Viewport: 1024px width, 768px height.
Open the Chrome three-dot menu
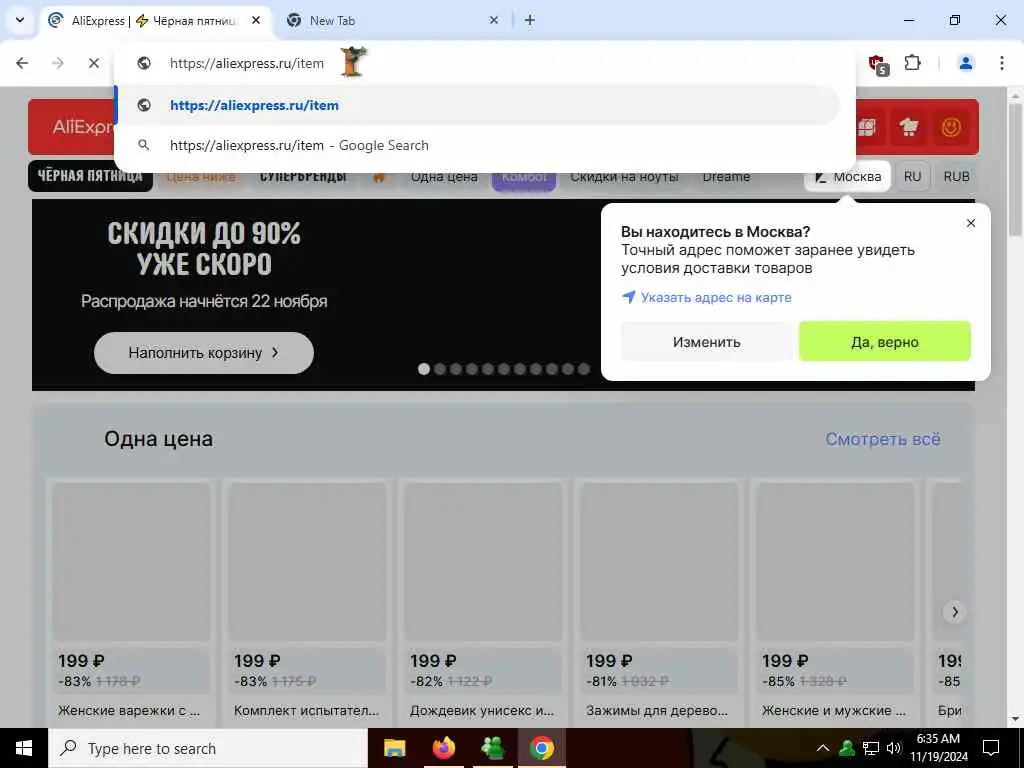point(1002,63)
